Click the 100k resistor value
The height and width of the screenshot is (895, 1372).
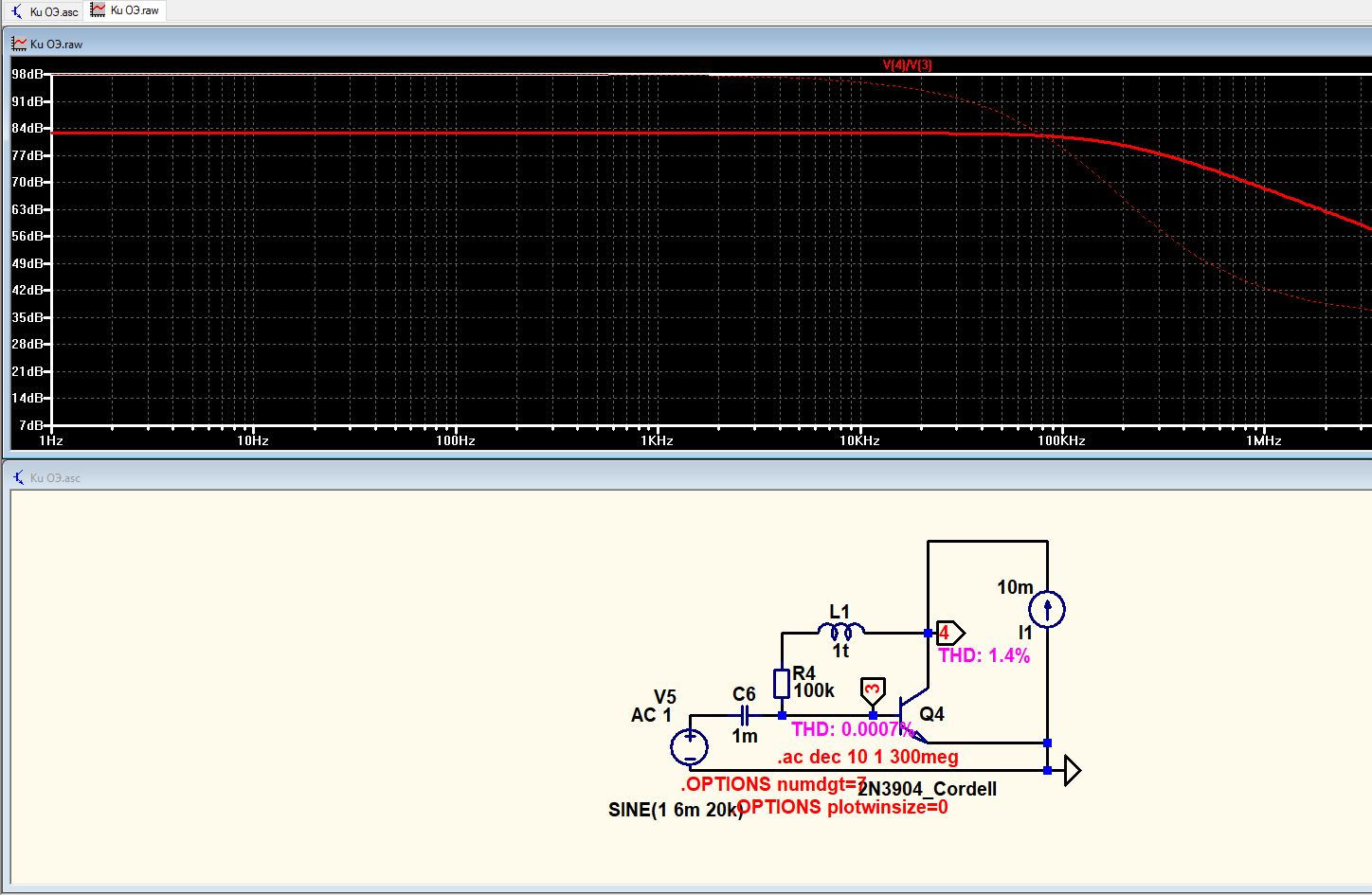pyautogui.click(x=814, y=690)
